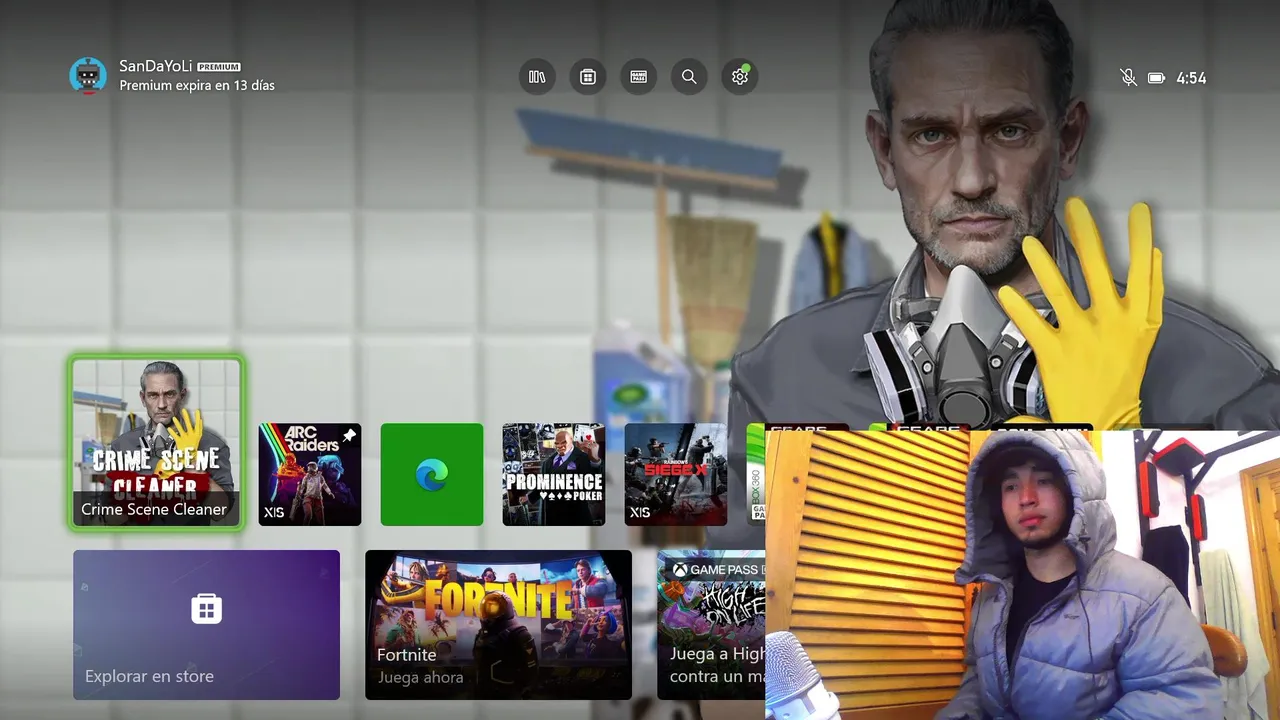Open the Game Pass icon in top bar
Screen dimensions: 1280x720
tap(638, 77)
